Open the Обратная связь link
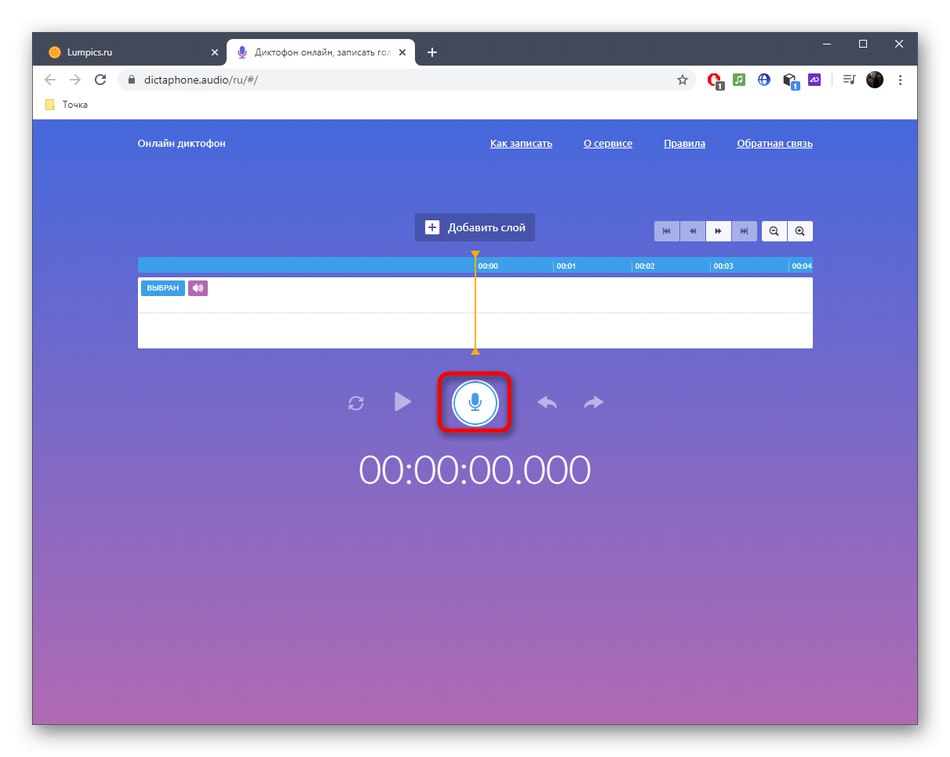 coord(775,144)
